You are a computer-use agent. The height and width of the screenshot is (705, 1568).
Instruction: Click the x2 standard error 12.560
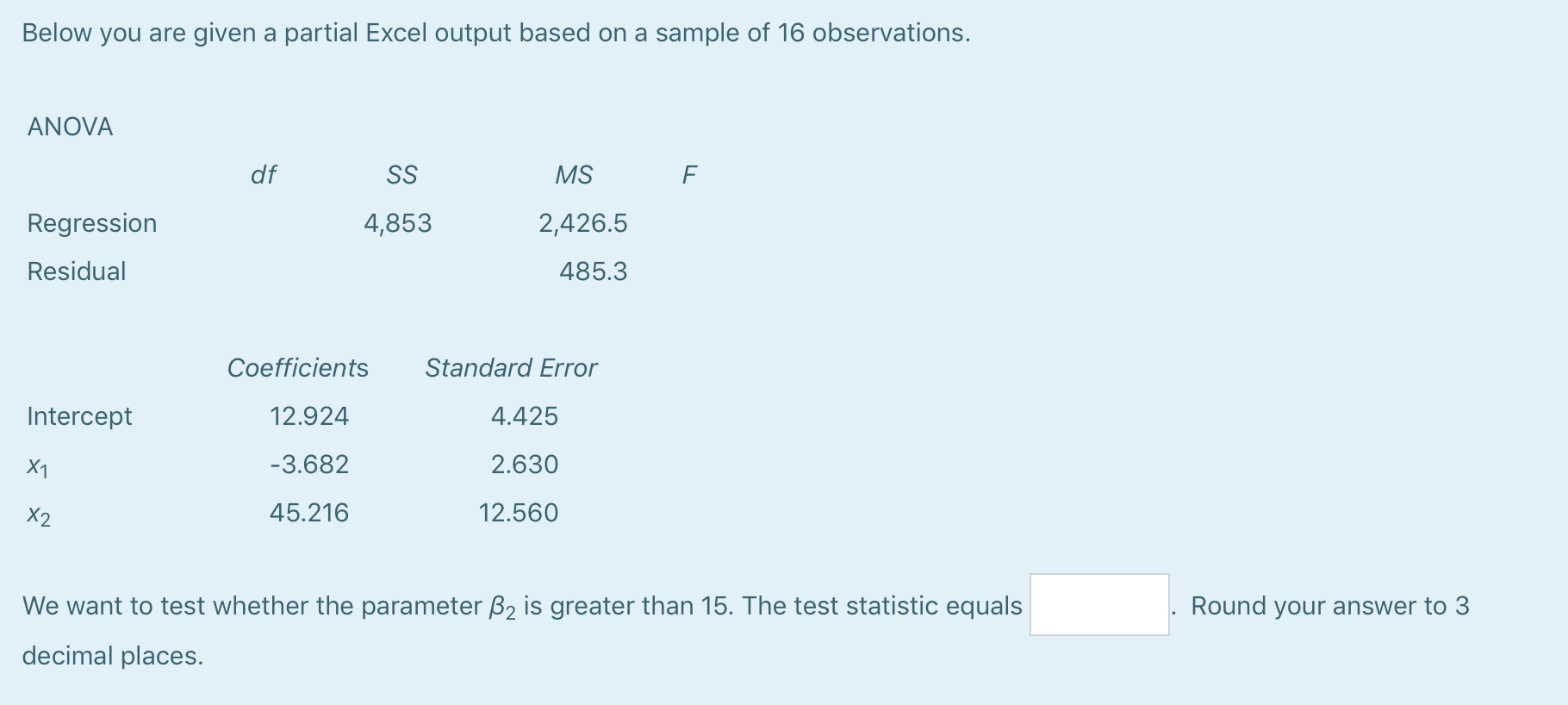pyautogui.click(x=518, y=513)
